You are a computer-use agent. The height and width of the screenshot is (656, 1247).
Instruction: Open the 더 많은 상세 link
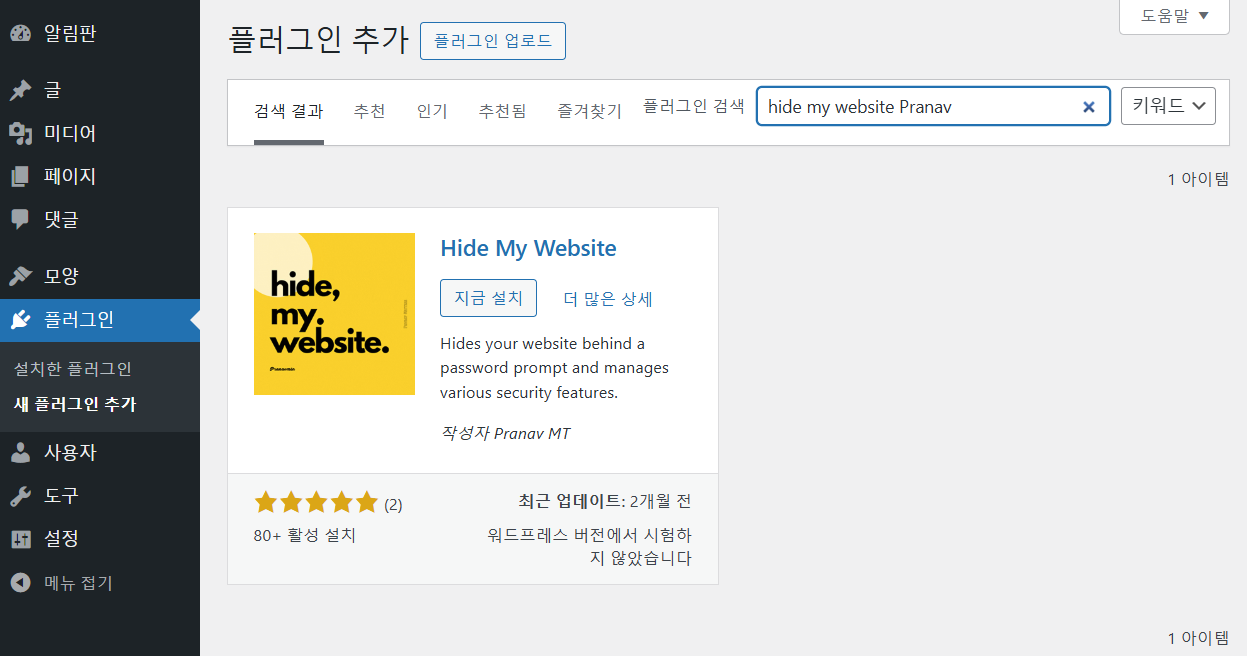pyautogui.click(x=608, y=299)
